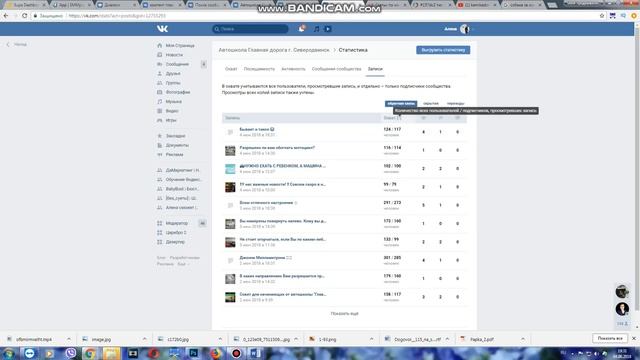Reload the page in Chrome
The width and height of the screenshot is (640, 360).
pyautogui.click(x=25, y=16)
